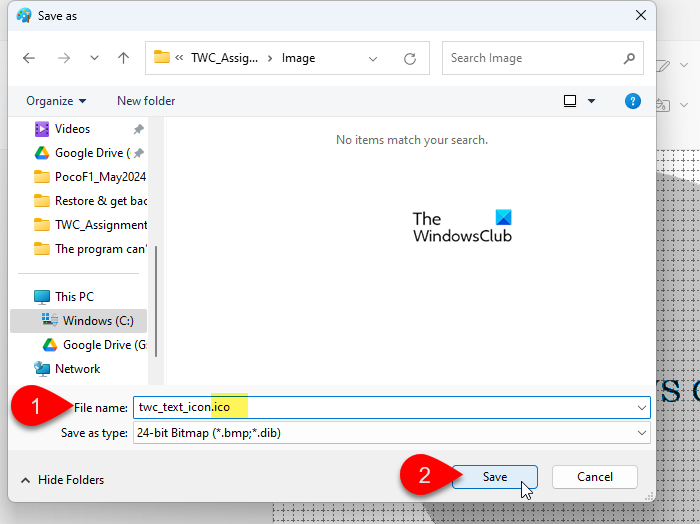Open the recent locations chevron
Image resolution: width=700 pixels, height=524 pixels.
pos(94,58)
